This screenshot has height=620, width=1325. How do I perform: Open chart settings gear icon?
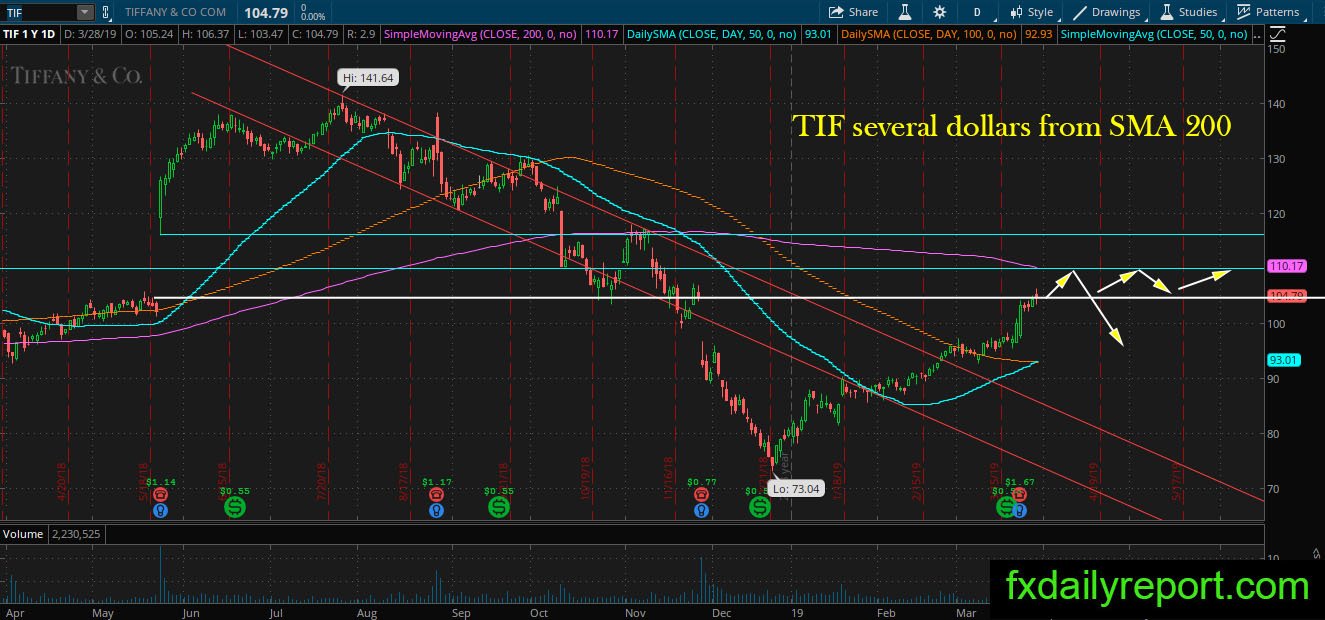(939, 12)
